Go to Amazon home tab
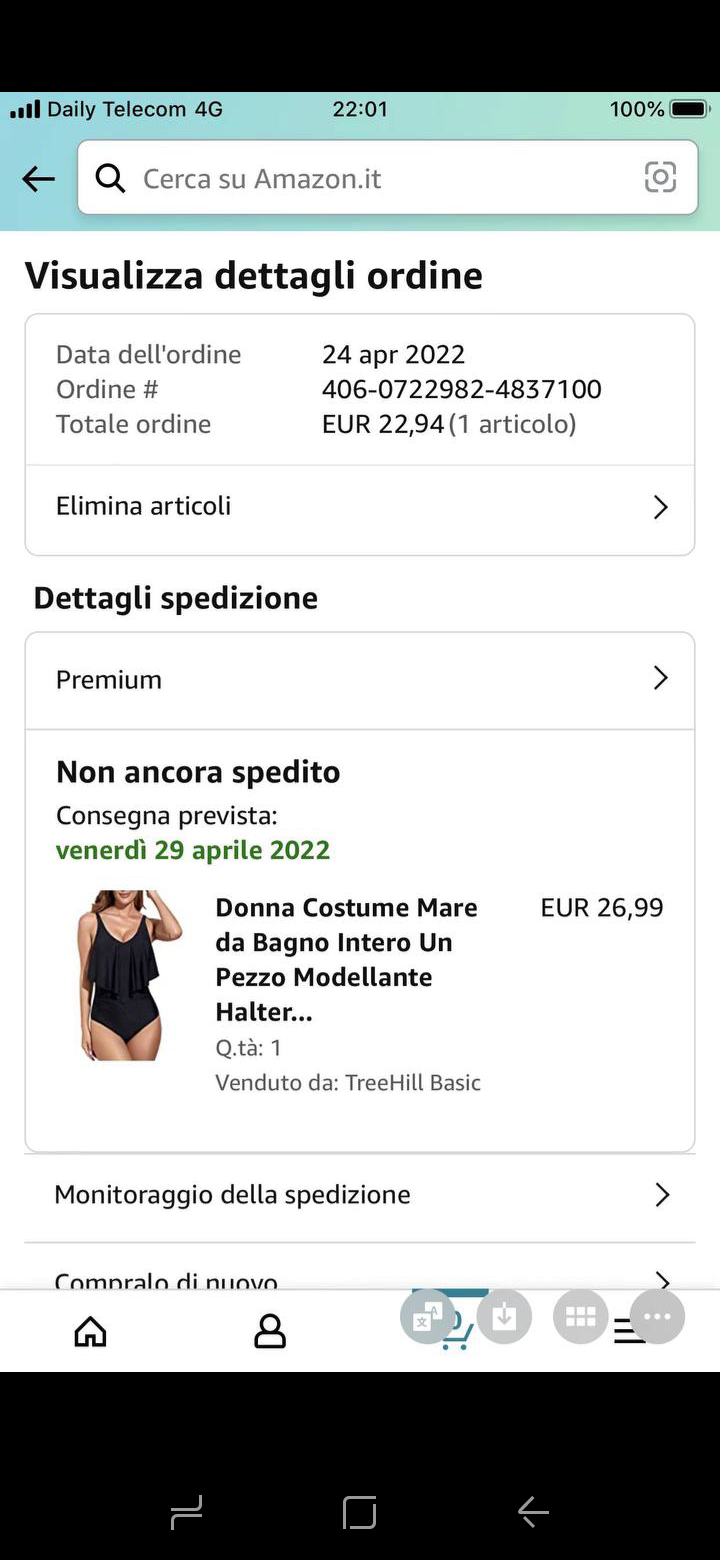The width and height of the screenshot is (720, 1560). coord(90,1331)
